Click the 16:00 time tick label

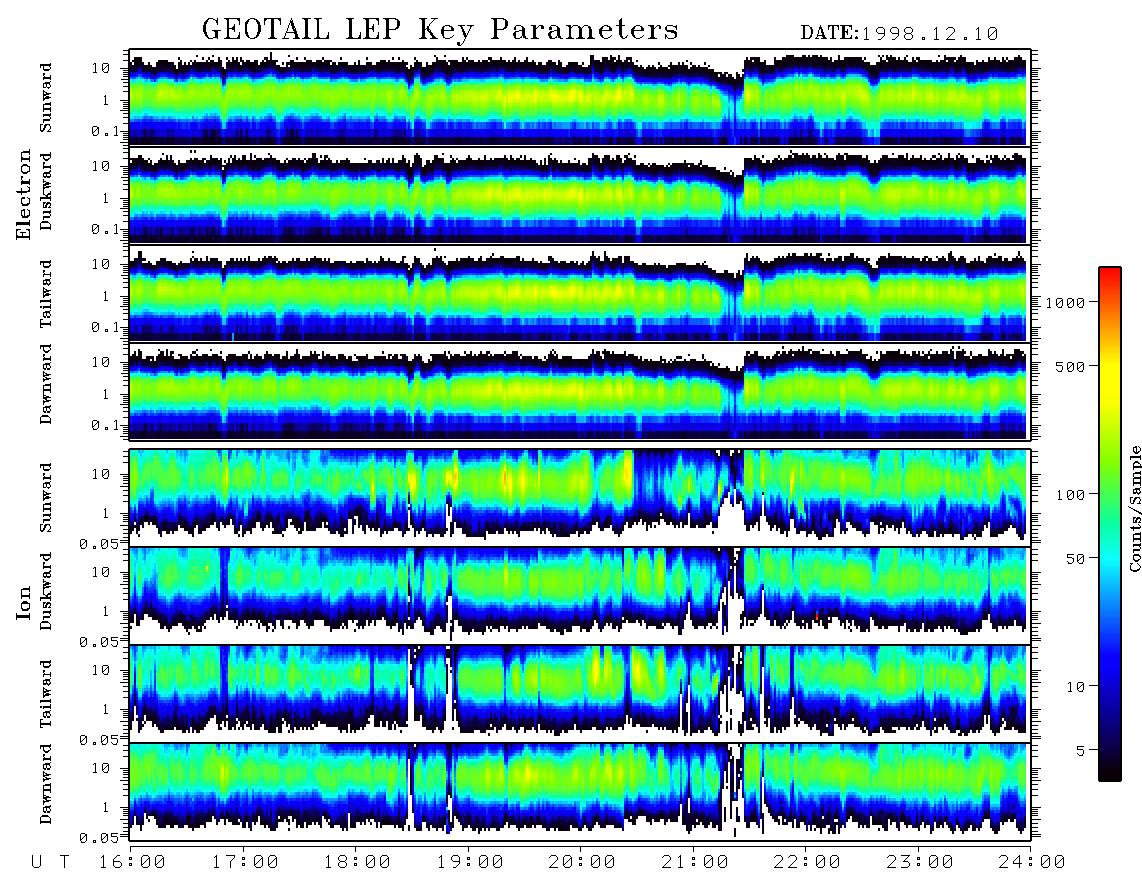[133, 863]
